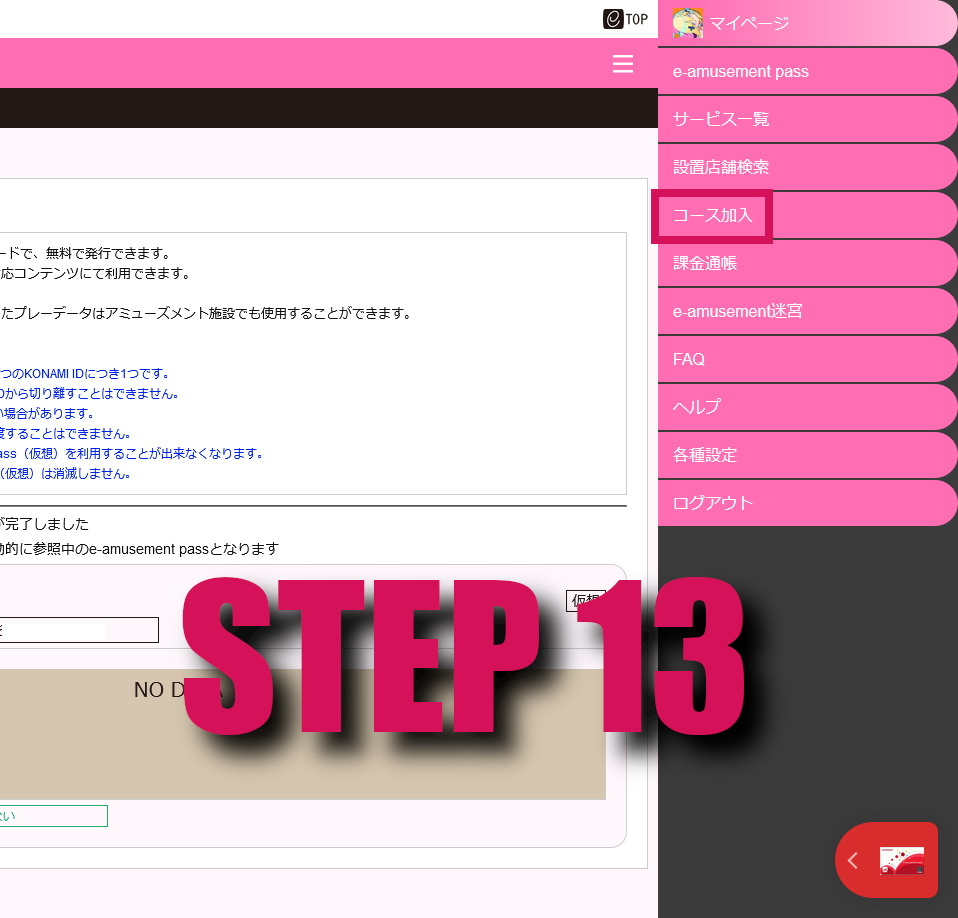The height and width of the screenshot is (918, 958).
Task: Click the text input field above the card
Action: [78, 630]
